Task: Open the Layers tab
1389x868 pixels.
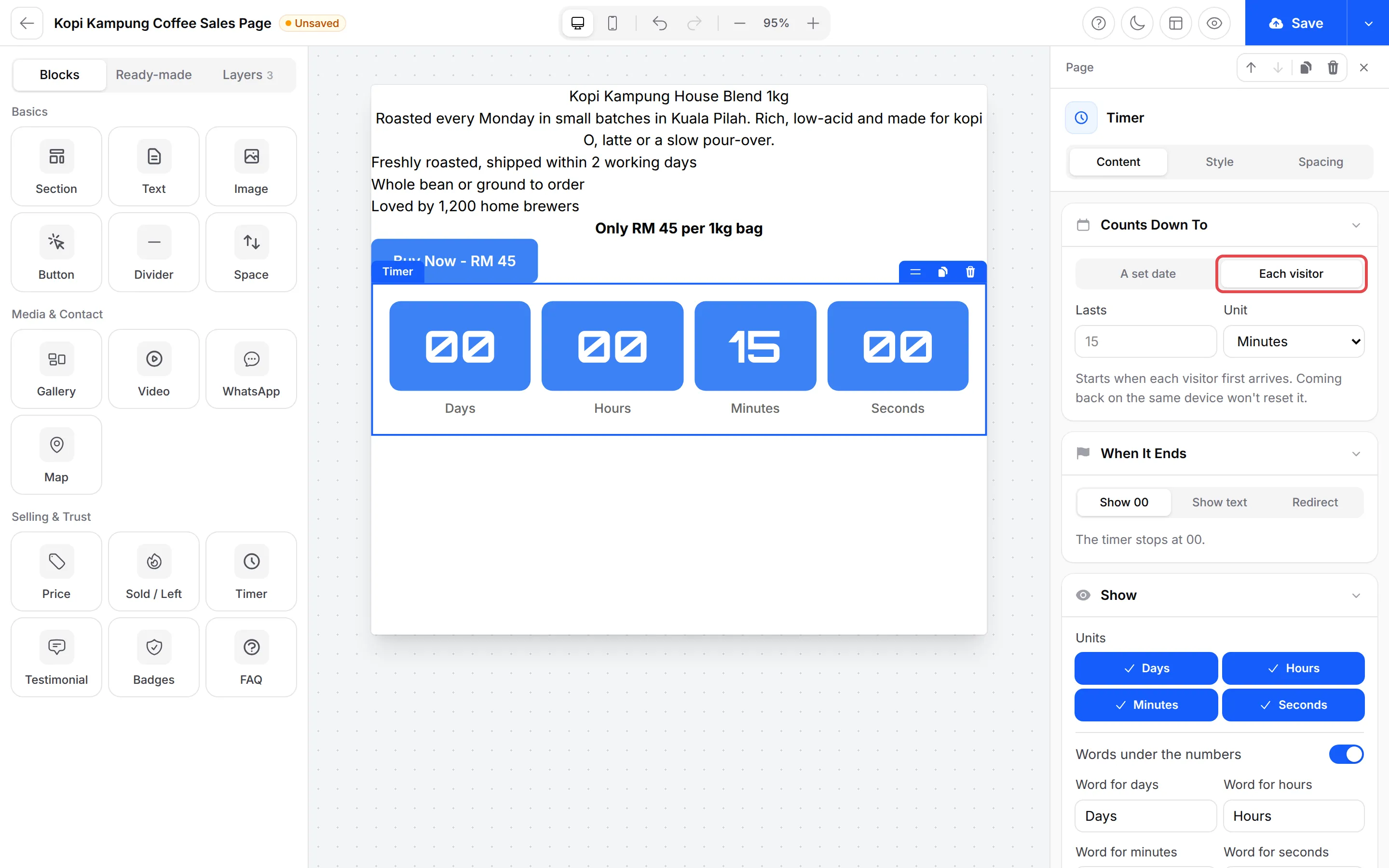Action: [x=247, y=75]
